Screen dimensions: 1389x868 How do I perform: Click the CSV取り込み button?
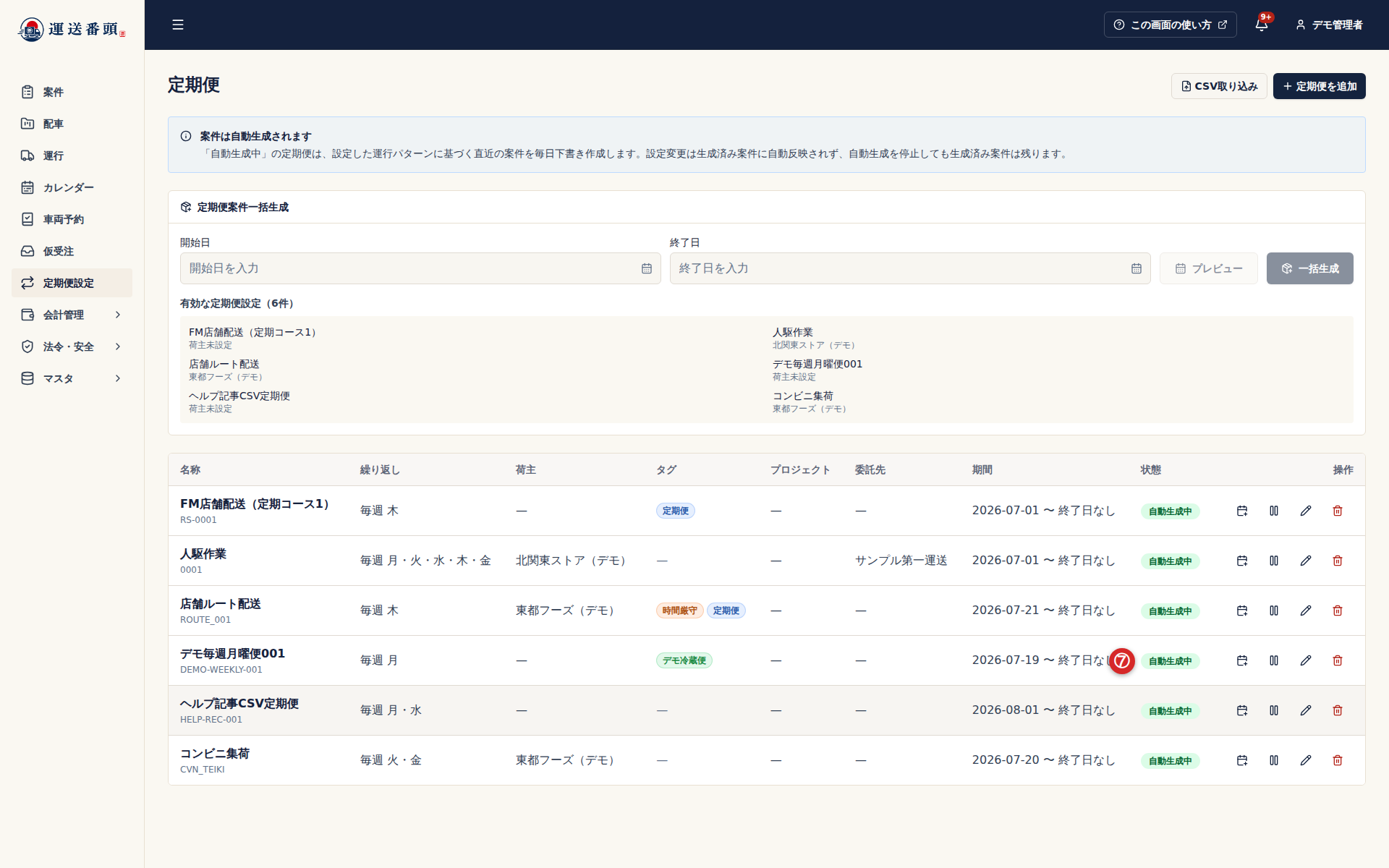click(1219, 86)
